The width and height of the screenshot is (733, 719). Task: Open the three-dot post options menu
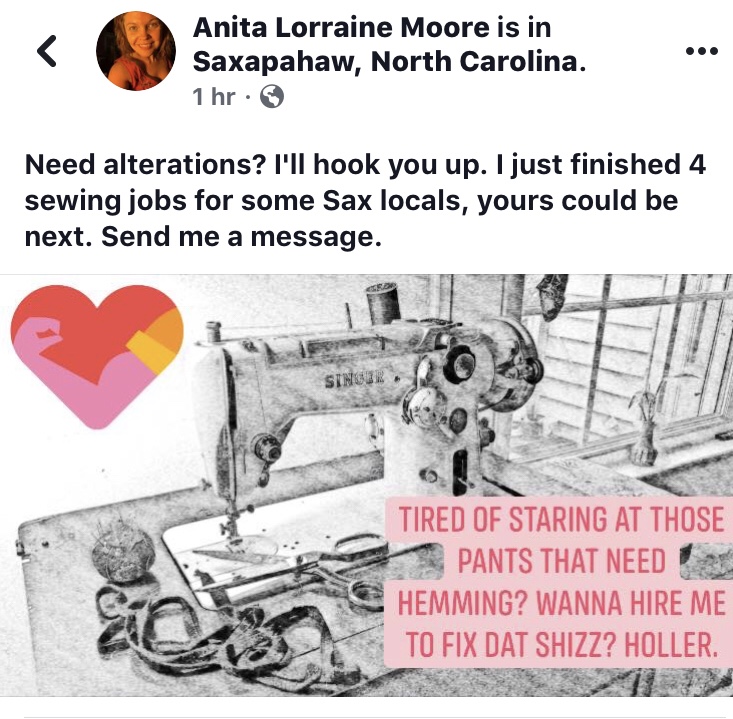point(702,50)
